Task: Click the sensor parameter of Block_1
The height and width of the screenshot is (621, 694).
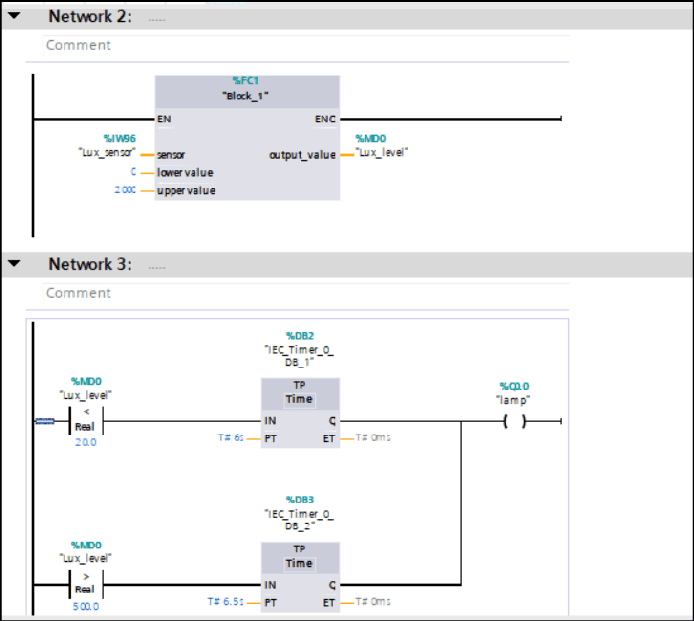Action: tap(171, 155)
